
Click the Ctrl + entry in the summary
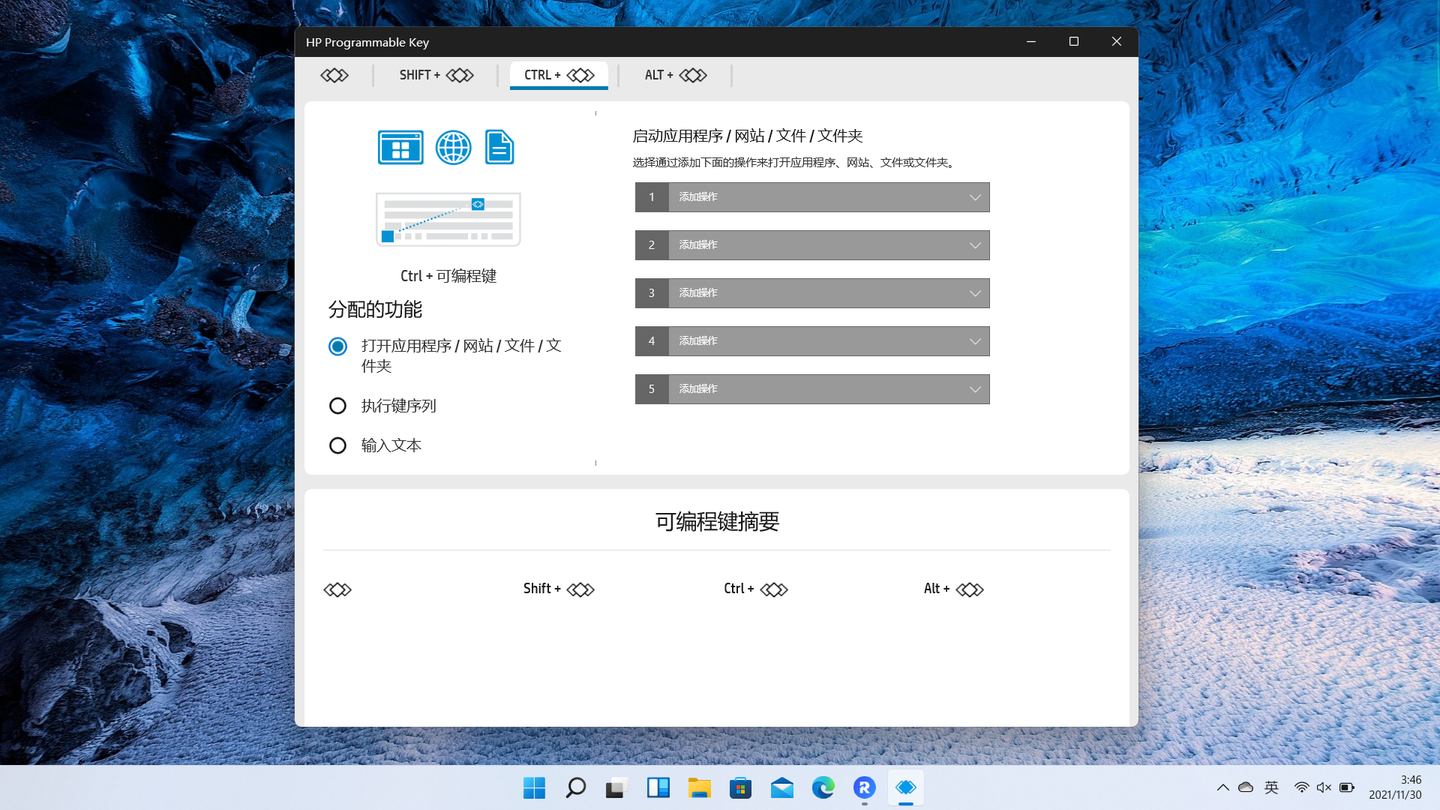point(756,589)
